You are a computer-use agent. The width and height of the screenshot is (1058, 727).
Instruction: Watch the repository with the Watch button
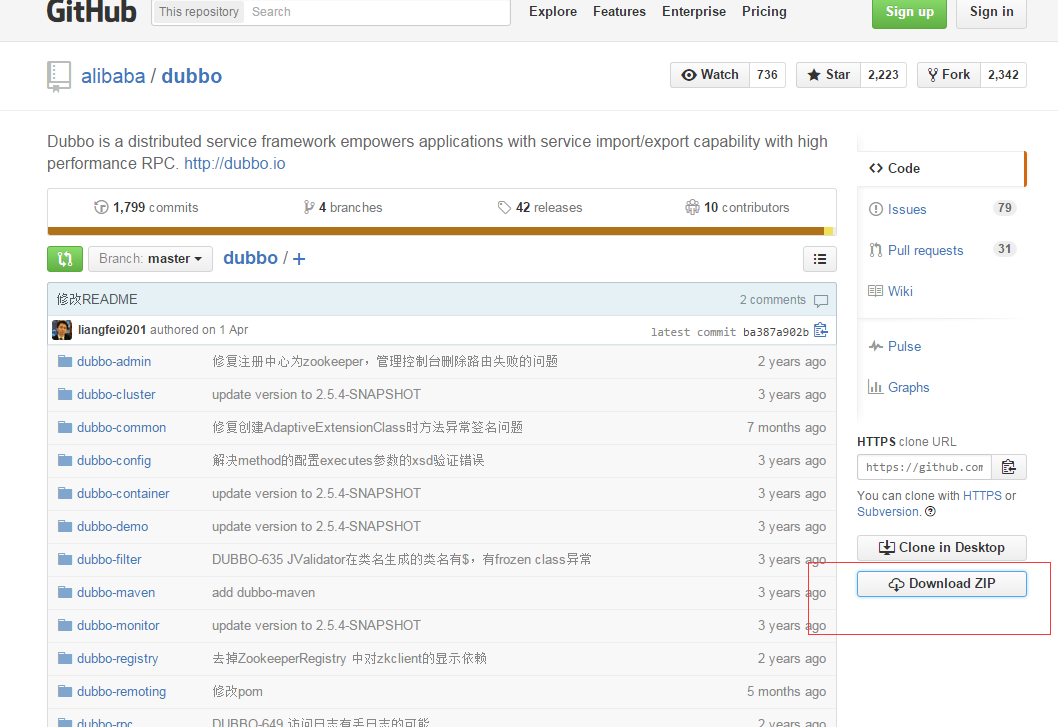click(x=710, y=75)
